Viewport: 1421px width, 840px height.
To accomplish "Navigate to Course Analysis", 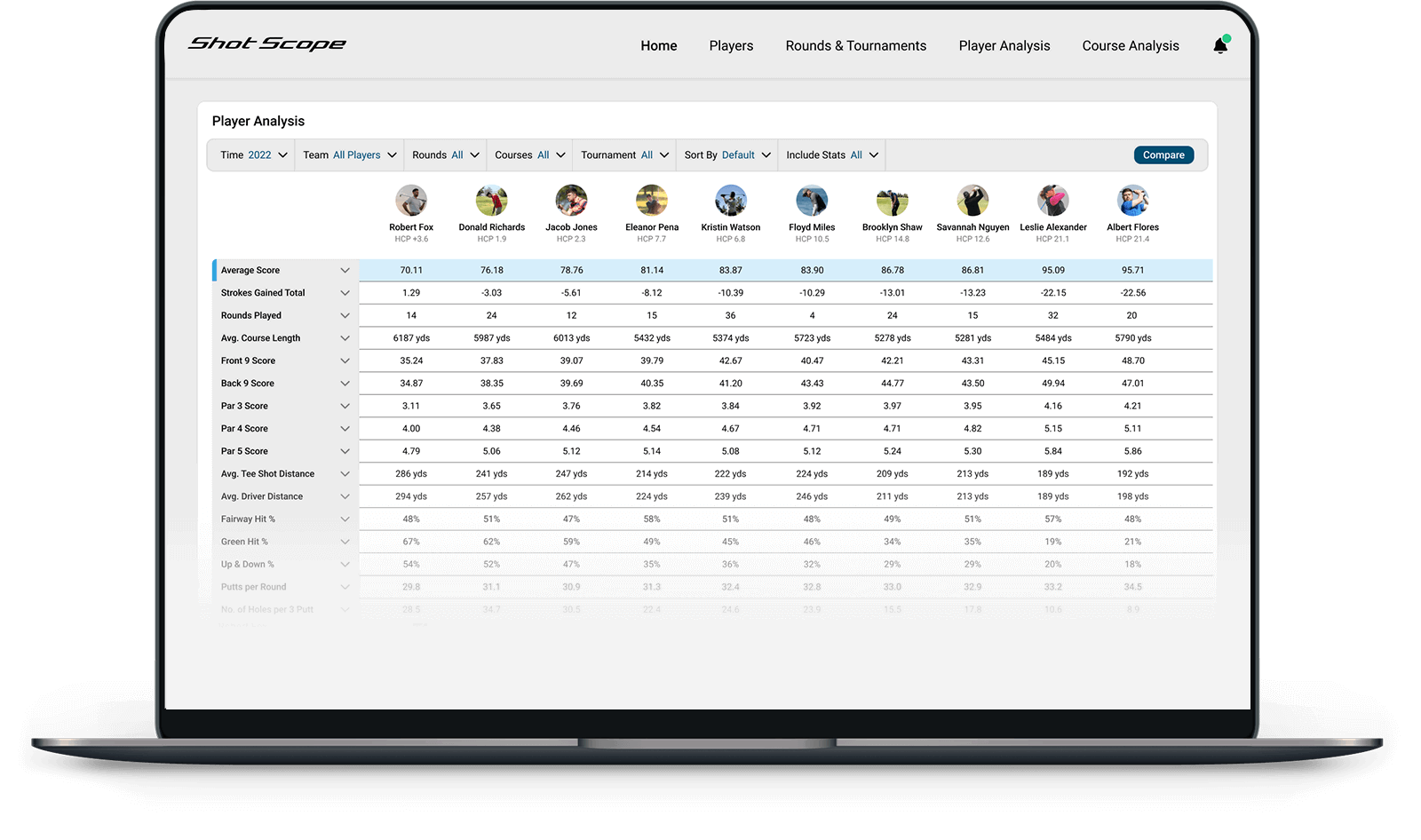I will tap(1130, 46).
